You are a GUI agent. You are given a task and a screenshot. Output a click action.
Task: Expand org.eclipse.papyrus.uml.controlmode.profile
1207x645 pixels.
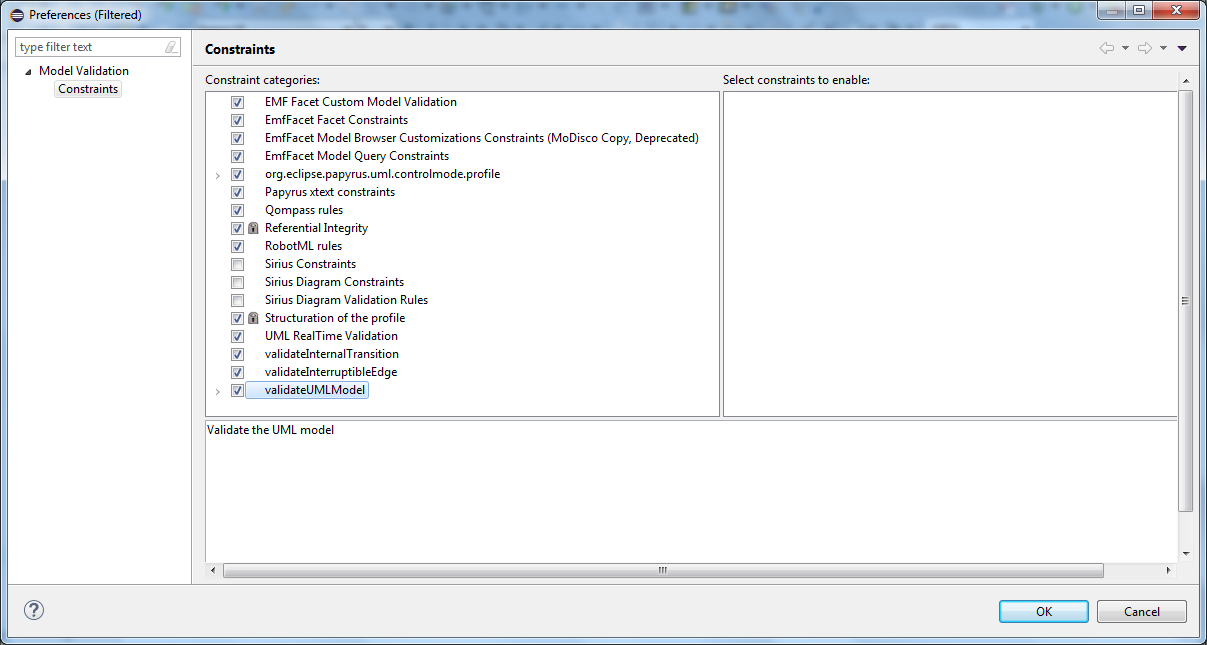[x=218, y=174]
